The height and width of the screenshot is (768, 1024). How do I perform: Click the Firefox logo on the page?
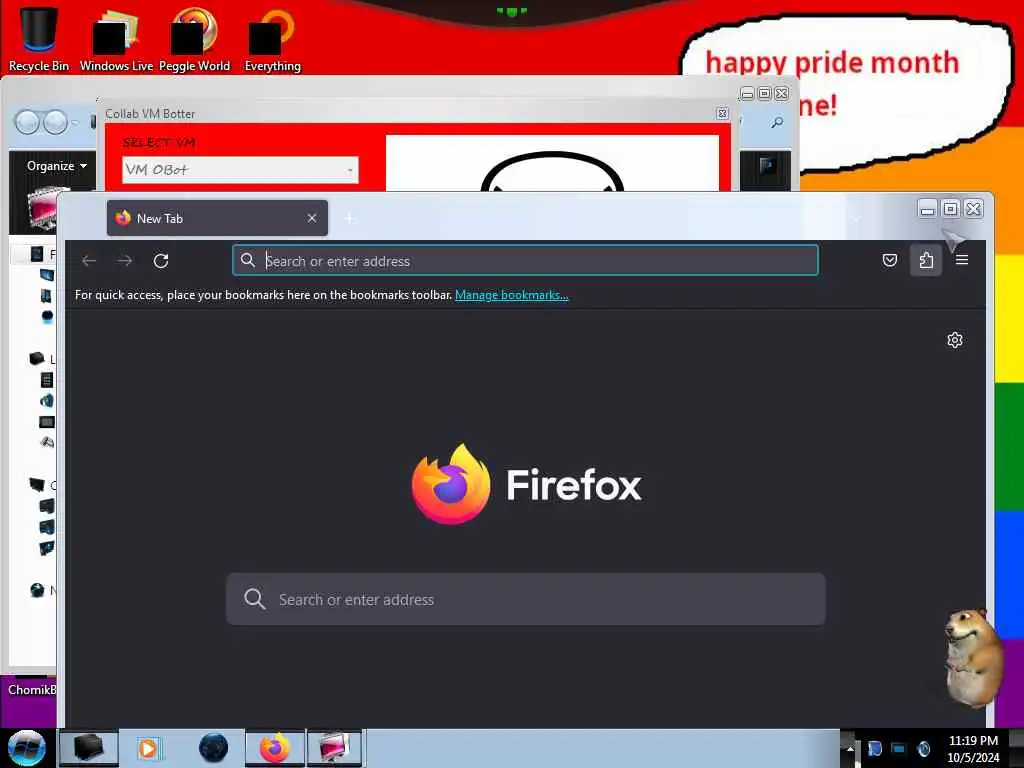click(x=451, y=484)
